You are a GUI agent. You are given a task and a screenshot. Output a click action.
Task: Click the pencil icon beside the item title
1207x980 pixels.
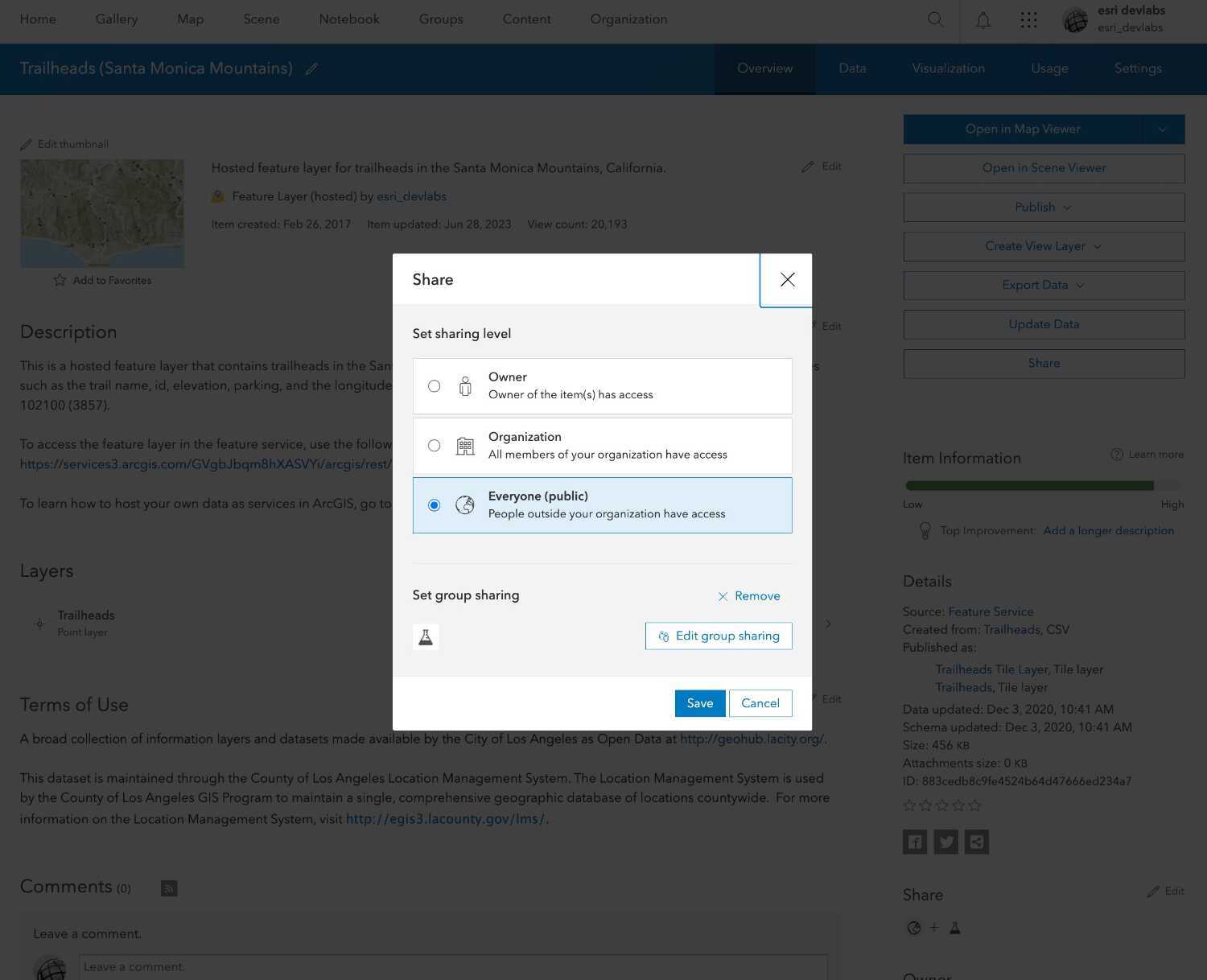pyautogui.click(x=311, y=69)
